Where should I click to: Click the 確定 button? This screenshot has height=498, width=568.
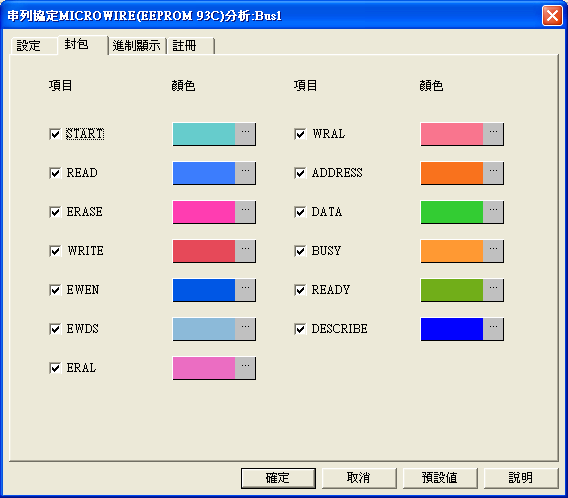point(278,478)
